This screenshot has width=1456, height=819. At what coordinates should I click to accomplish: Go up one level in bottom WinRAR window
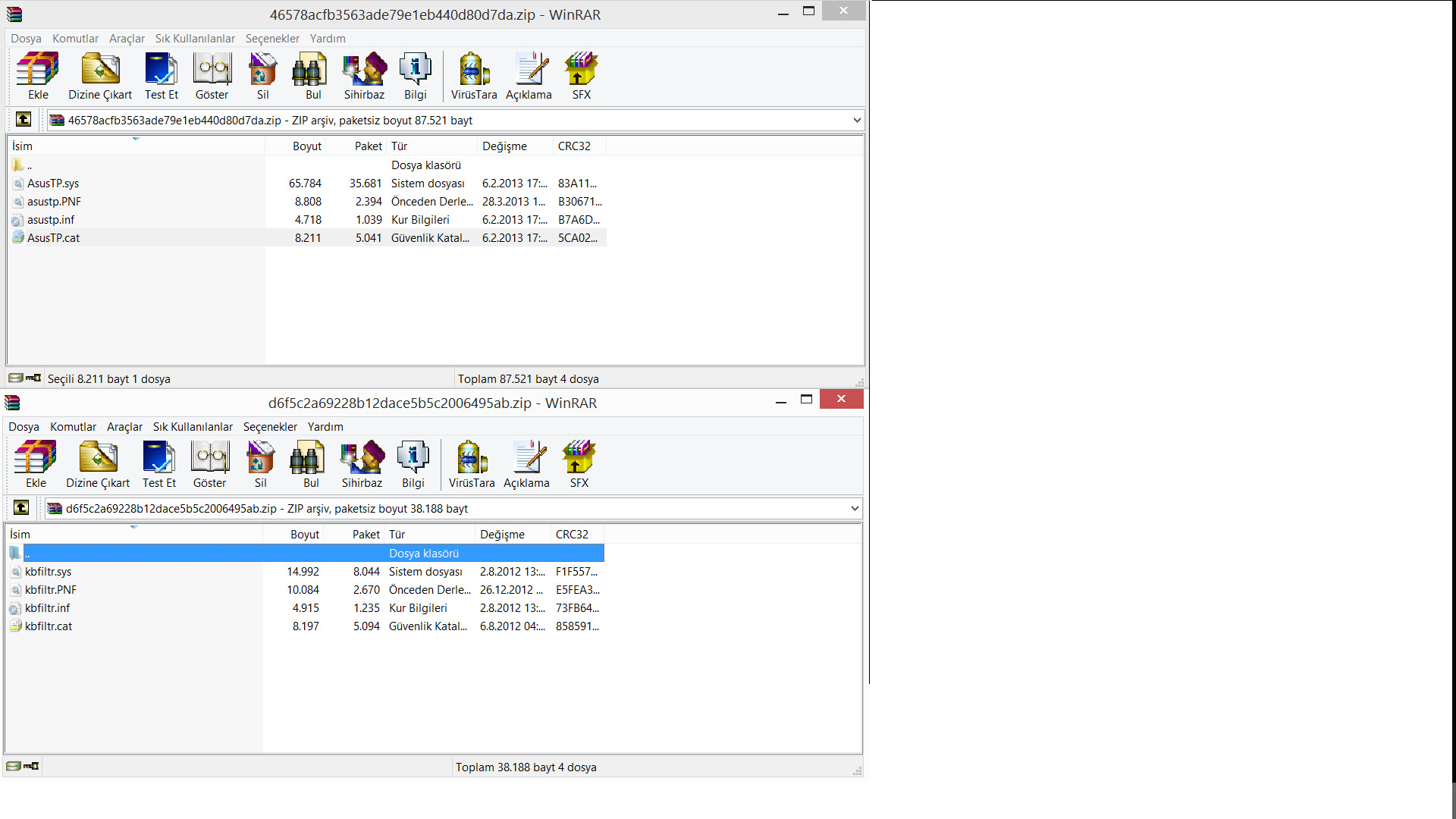21,507
